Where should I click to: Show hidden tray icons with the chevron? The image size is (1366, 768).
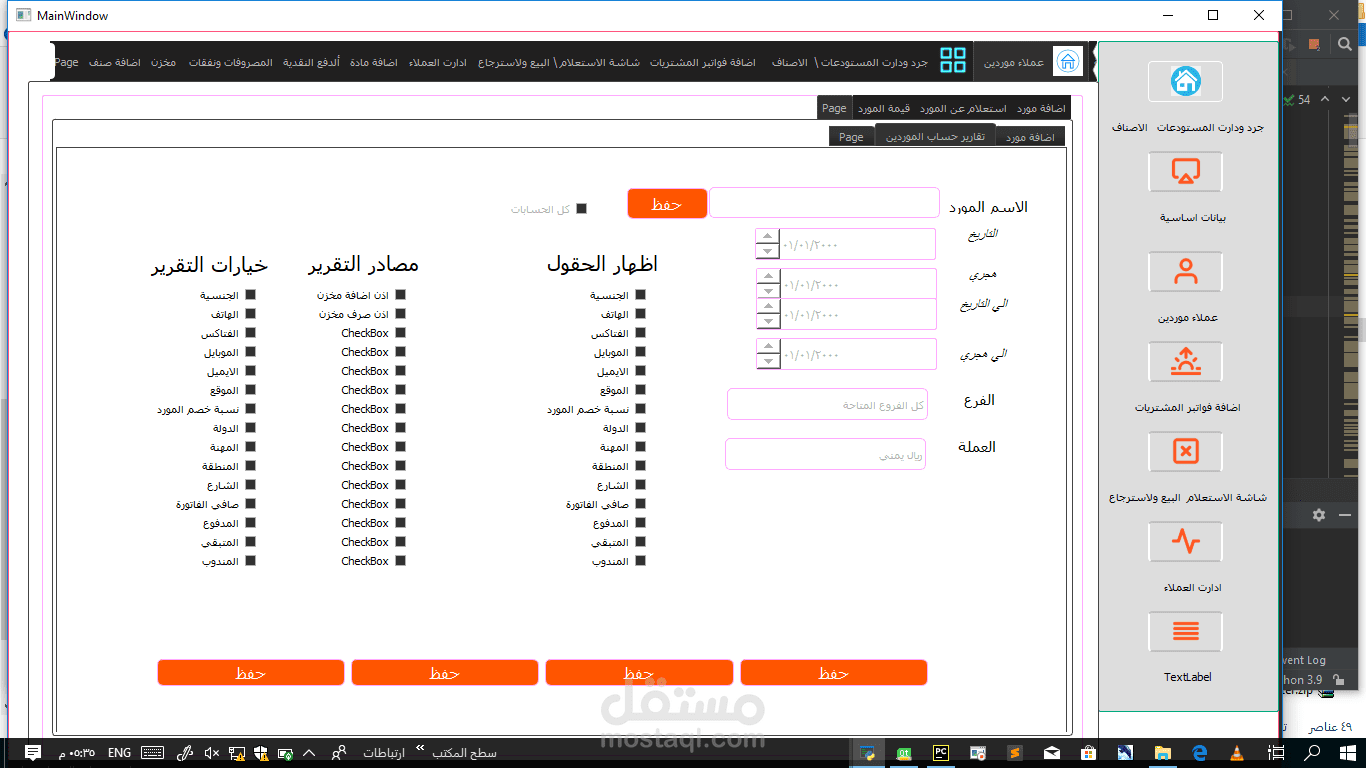click(308, 753)
